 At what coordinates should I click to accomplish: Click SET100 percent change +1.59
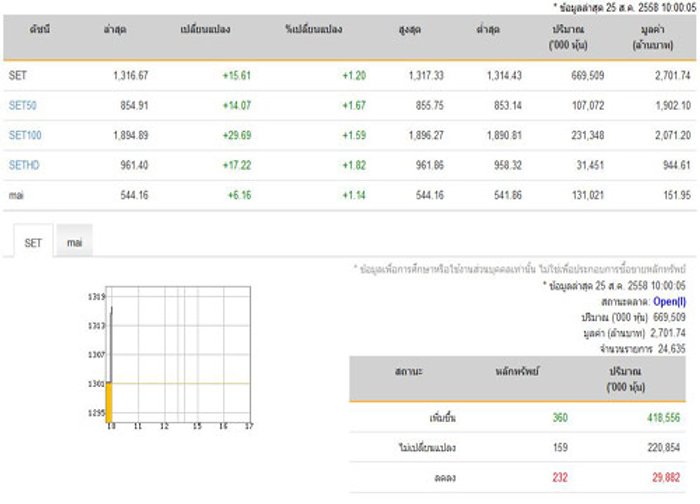tap(354, 135)
